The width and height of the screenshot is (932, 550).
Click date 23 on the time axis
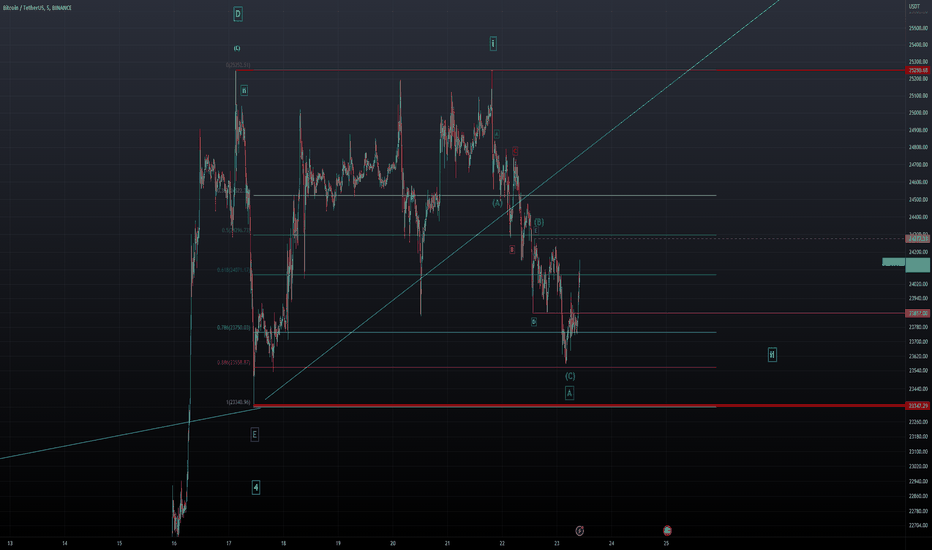(x=557, y=543)
